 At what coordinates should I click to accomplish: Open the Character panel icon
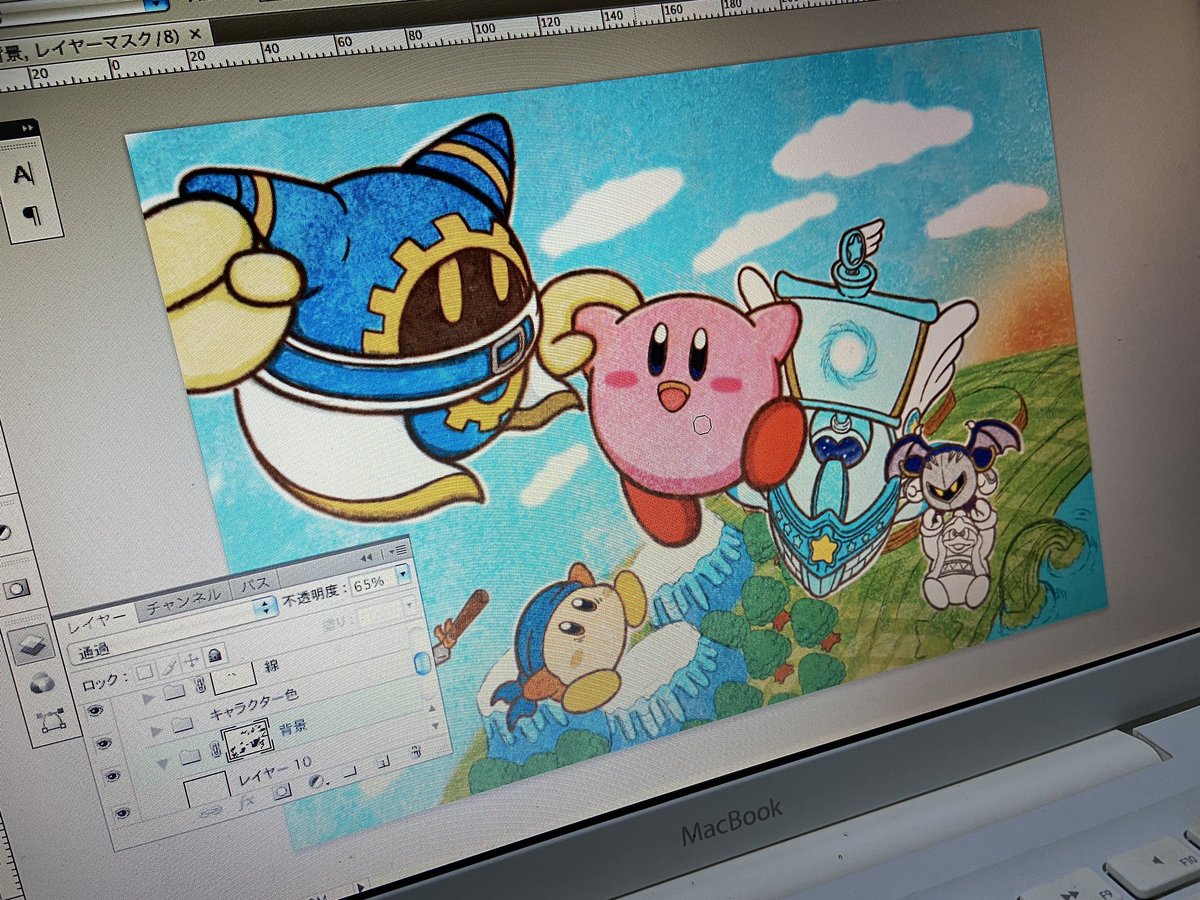point(22,173)
